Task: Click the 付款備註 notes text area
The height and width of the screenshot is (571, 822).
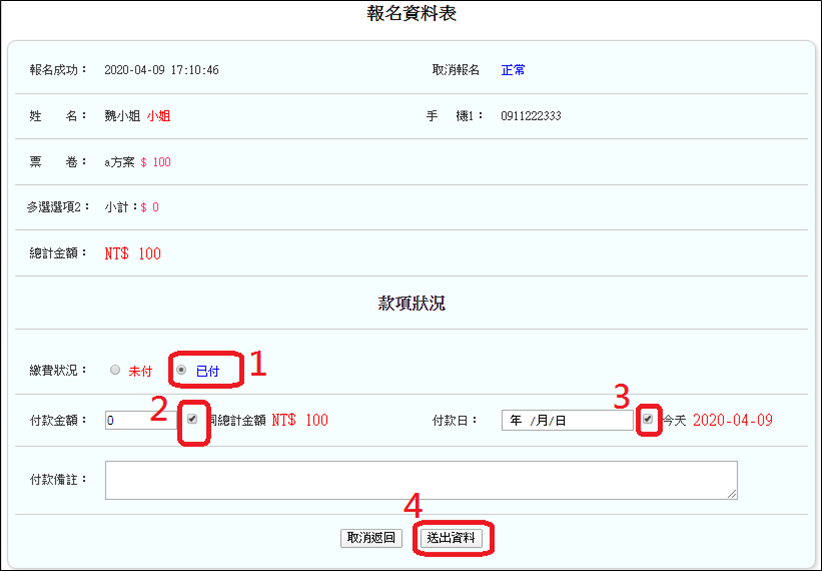Action: point(420,480)
